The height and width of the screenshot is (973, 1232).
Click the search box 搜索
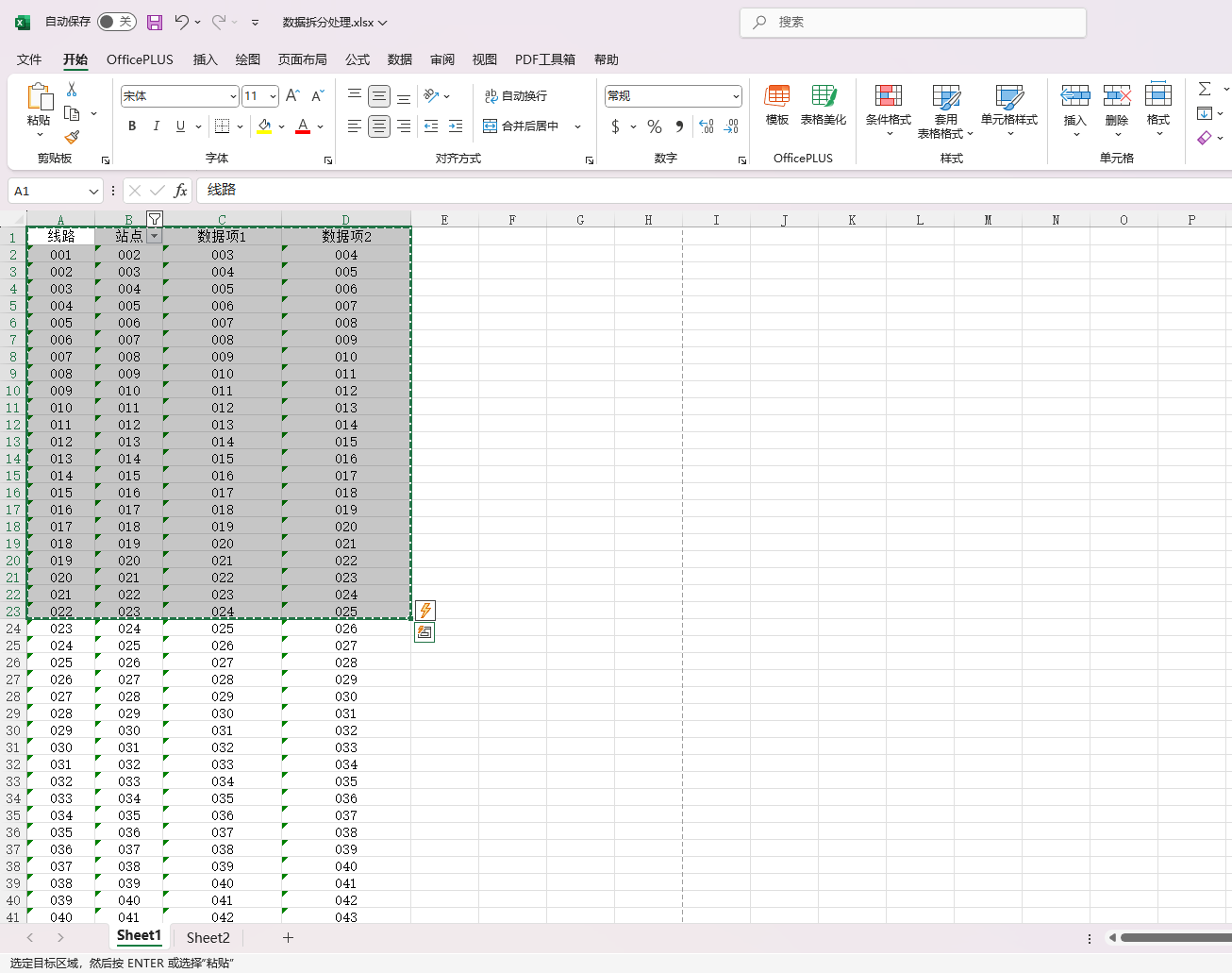[x=913, y=23]
